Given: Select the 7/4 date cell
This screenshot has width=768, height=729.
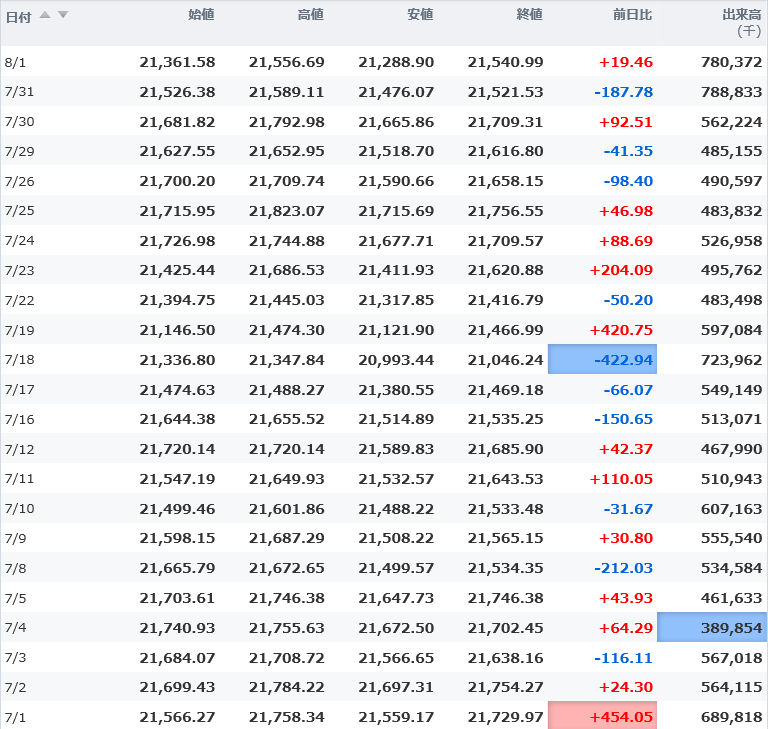Looking at the screenshot, I should pyautogui.click(x=15, y=628).
